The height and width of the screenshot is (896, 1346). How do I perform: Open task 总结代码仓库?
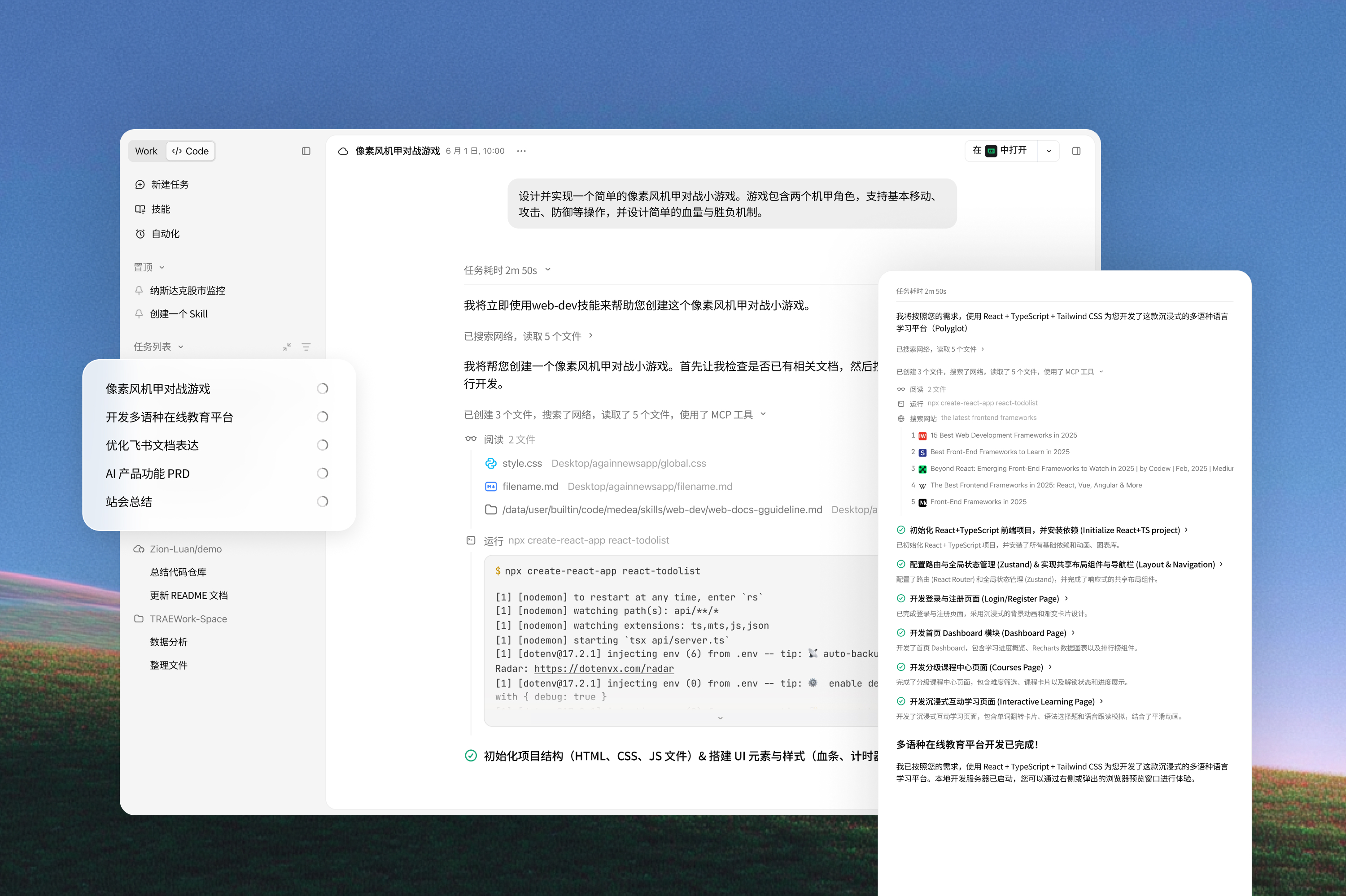click(178, 572)
